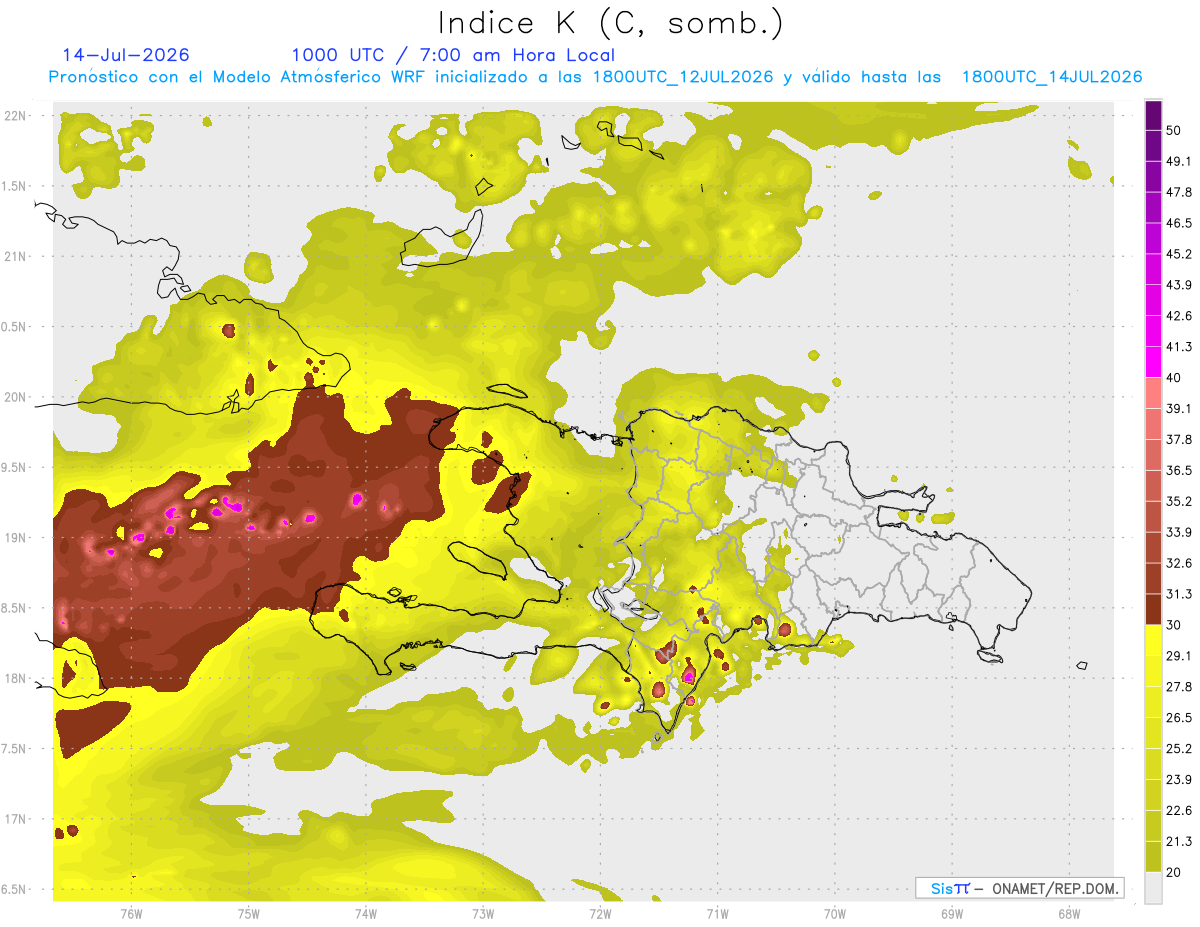Click latitude label "19N"

point(15,537)
